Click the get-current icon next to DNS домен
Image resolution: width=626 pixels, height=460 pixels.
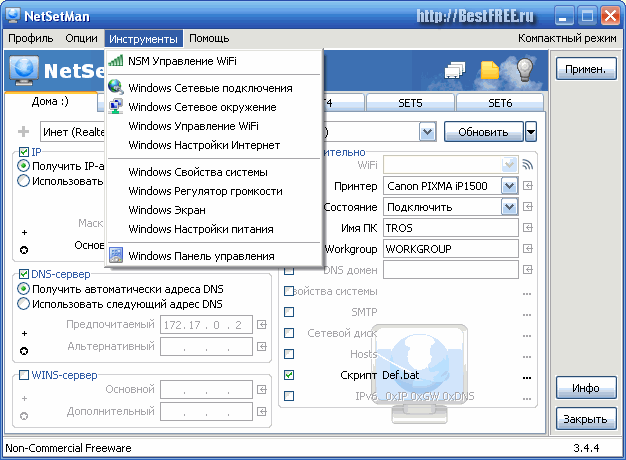[528, 270]
